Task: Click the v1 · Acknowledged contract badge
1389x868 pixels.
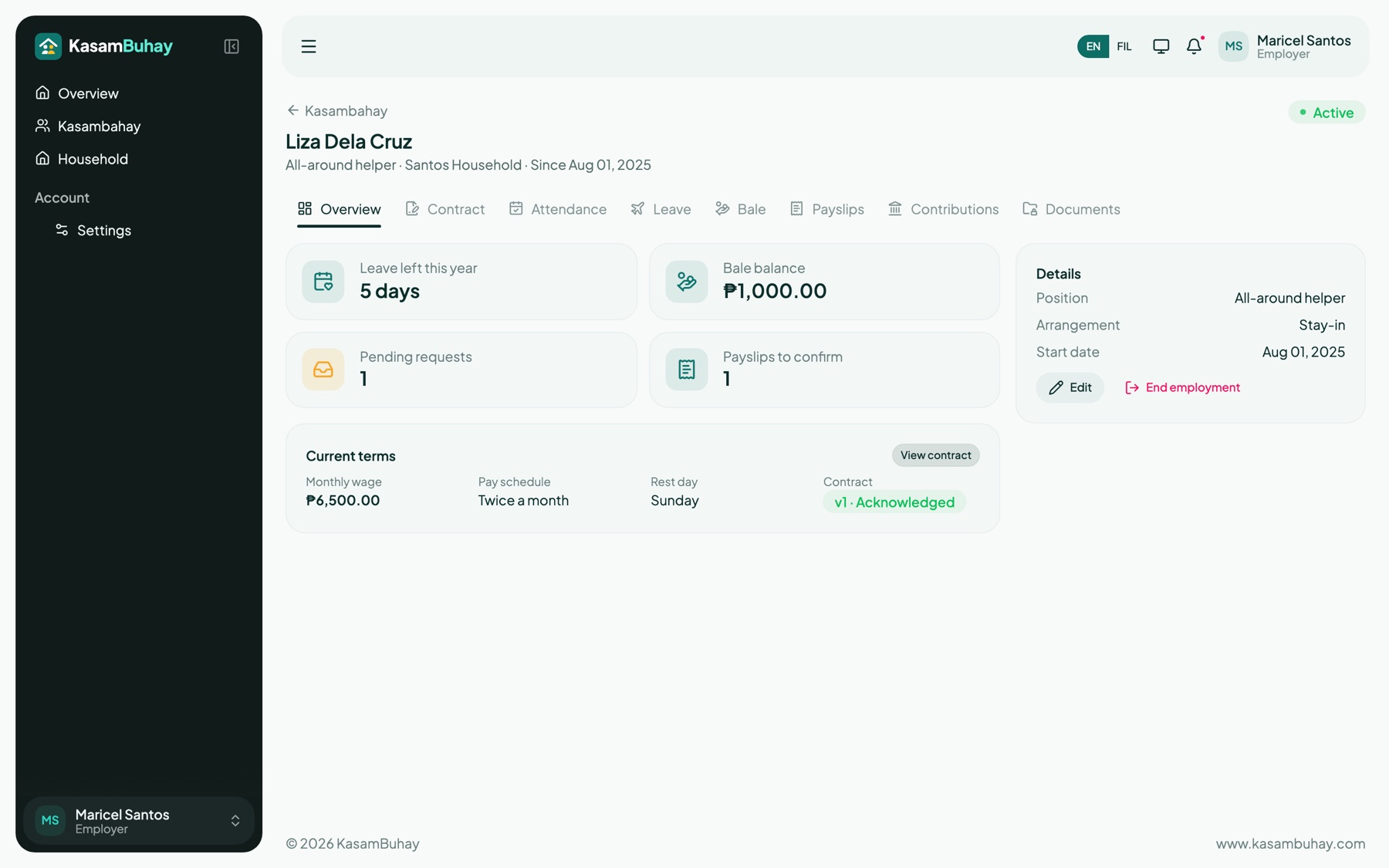Action: coord(894,502)
